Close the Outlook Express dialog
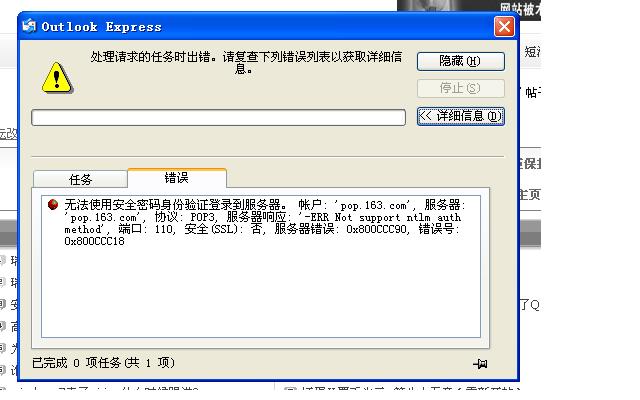This screenshot has height=400, width=640. (x=504, y=27)
